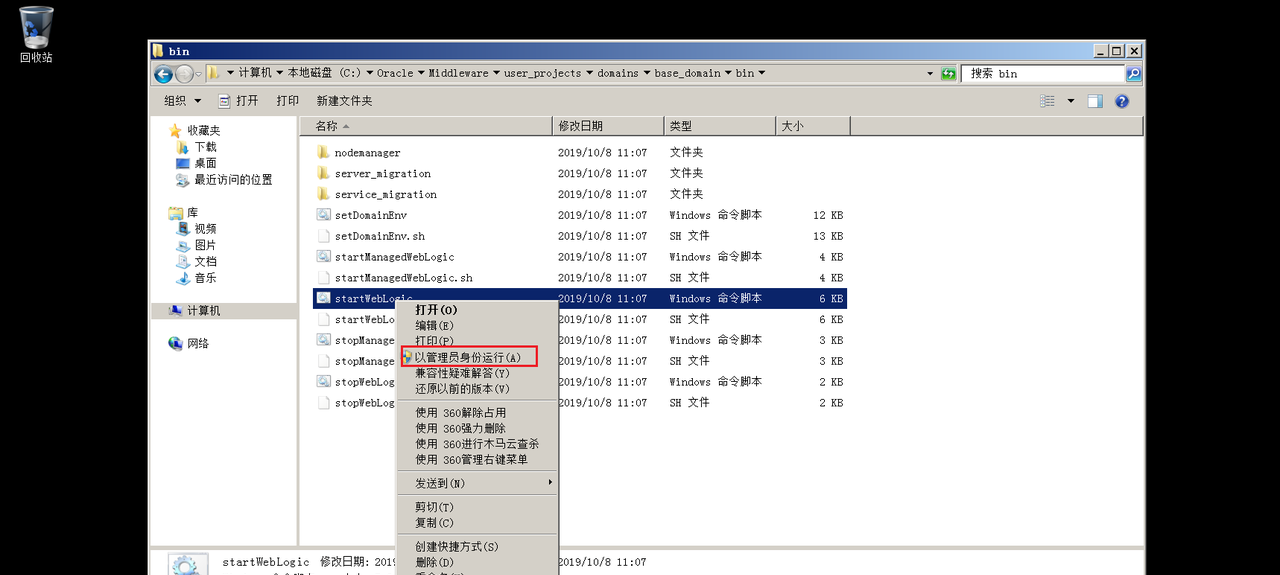
Task: Click into the 搜索 bin search field
Action: [x=1043, y=74]
